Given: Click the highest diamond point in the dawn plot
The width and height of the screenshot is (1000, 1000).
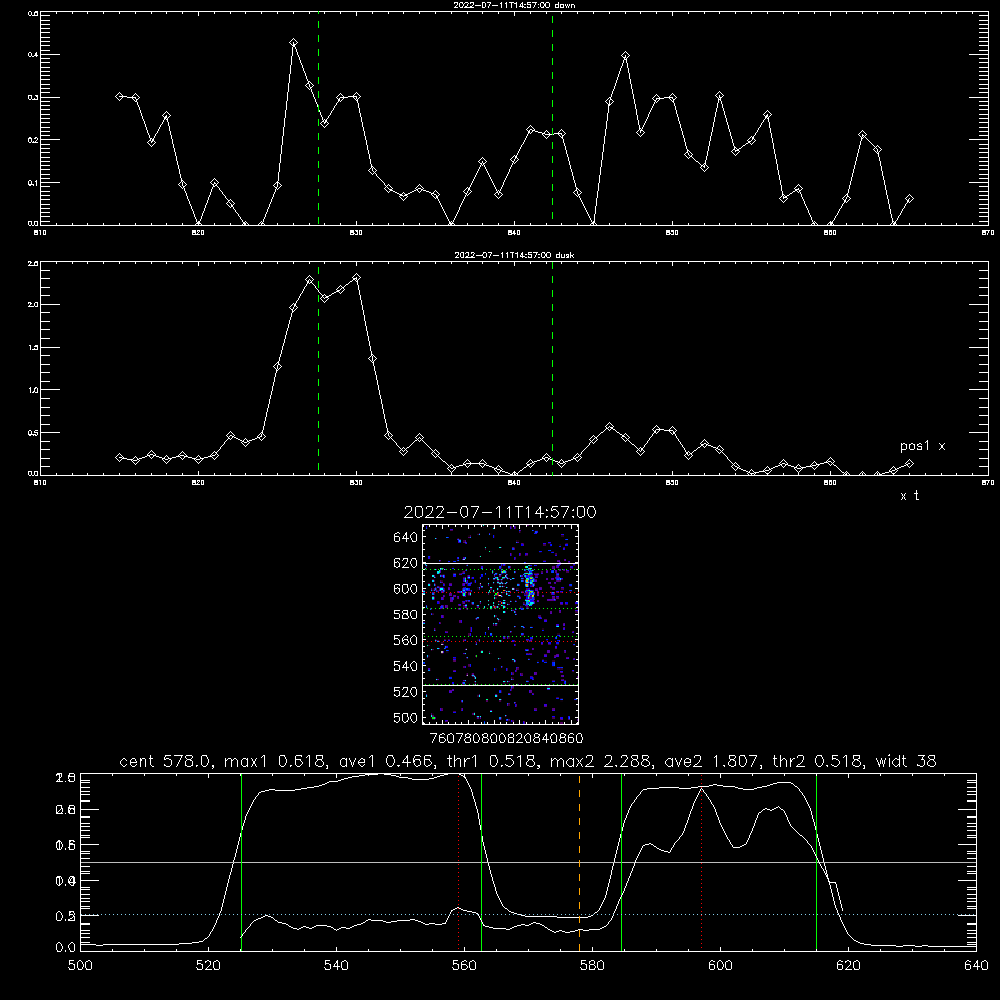Looking at the screenshot, I should pyautogui.click(x=293, y=43).
